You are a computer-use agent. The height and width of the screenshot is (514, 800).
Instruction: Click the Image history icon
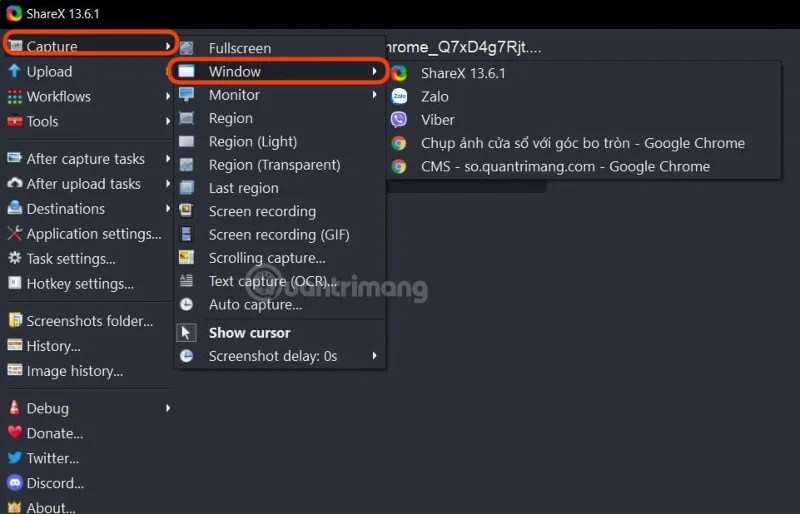14,371
